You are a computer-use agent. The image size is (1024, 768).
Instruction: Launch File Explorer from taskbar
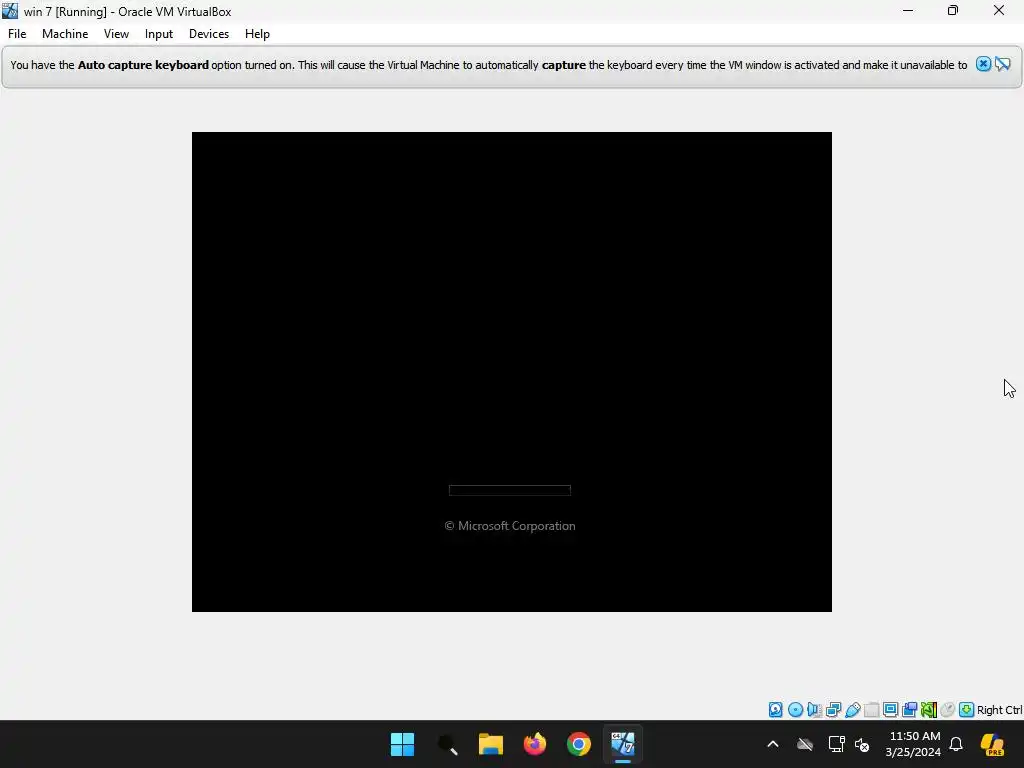point(490,744)
